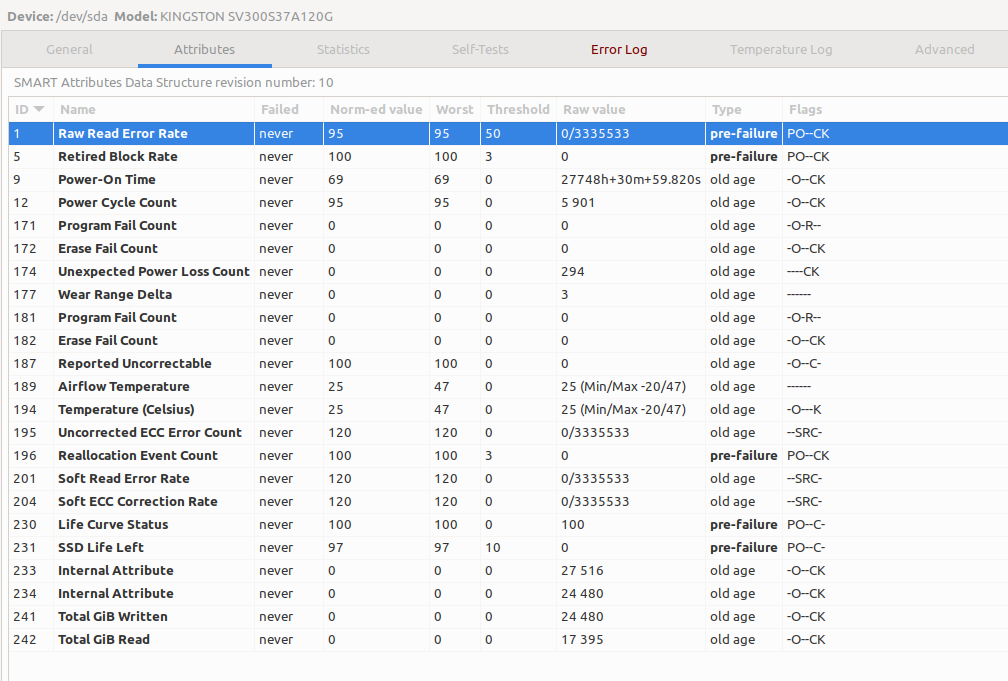Select the Retired Block Rate row

pyautogui.click(x=508, y=157)
